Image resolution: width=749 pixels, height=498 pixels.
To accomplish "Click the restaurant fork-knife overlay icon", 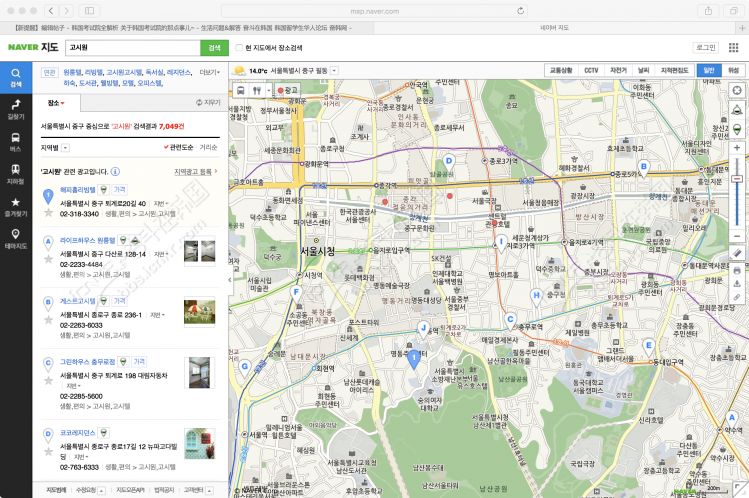I will 257,90.
